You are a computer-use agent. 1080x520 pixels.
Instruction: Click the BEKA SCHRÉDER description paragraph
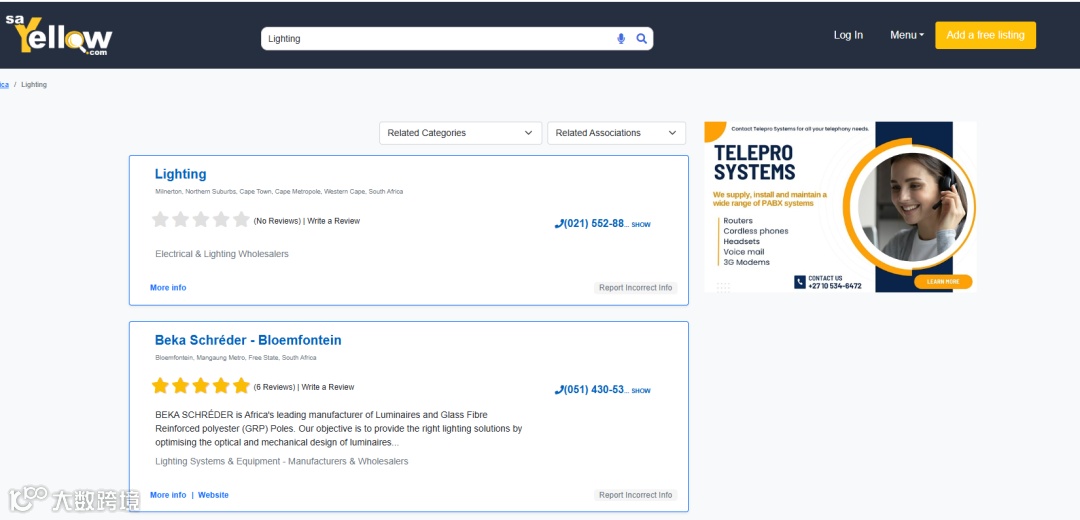click(x=339, y=428)
